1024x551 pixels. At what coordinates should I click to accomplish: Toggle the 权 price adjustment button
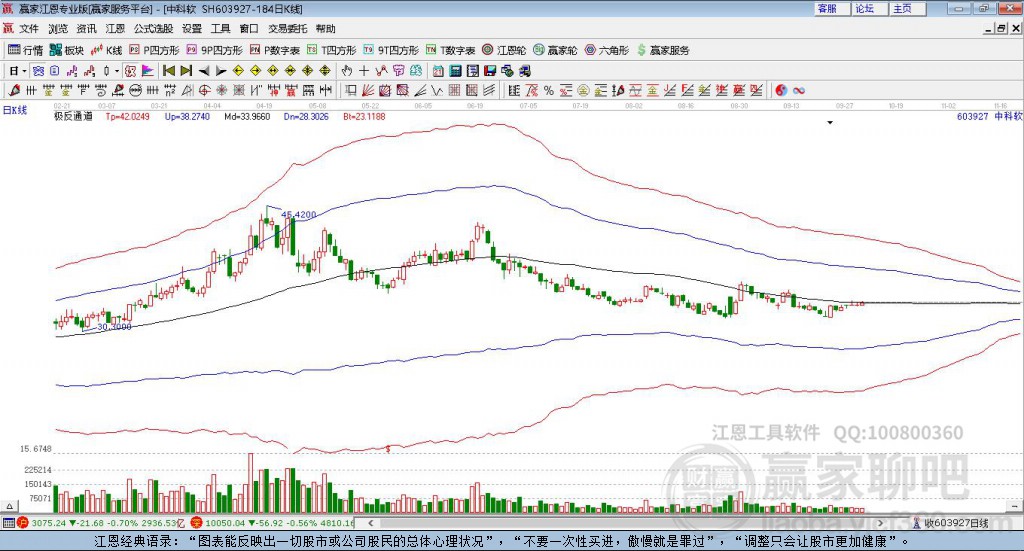click(130, 71)
